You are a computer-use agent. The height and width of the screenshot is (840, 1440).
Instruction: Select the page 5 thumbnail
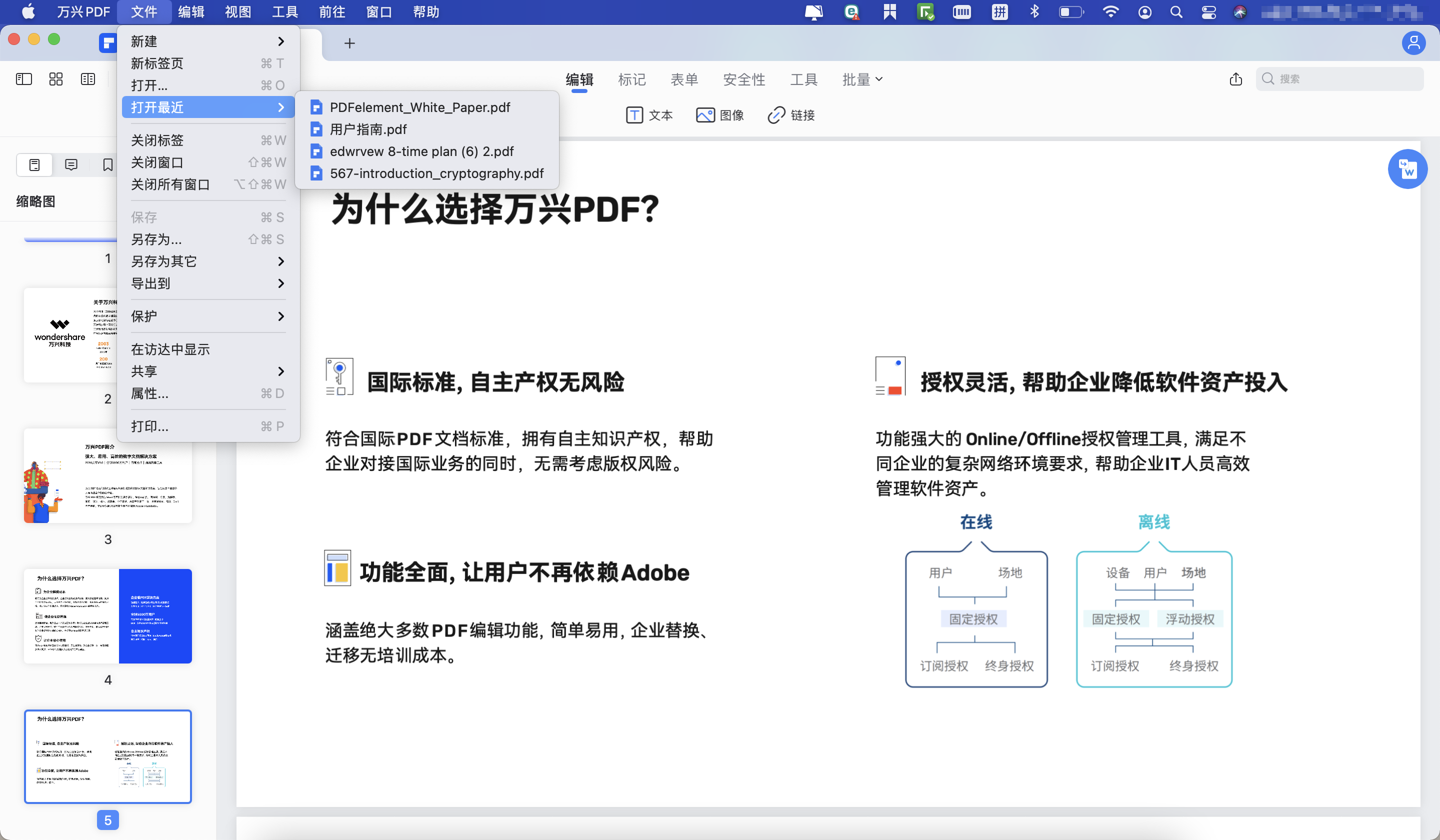[x=107, y=755]
